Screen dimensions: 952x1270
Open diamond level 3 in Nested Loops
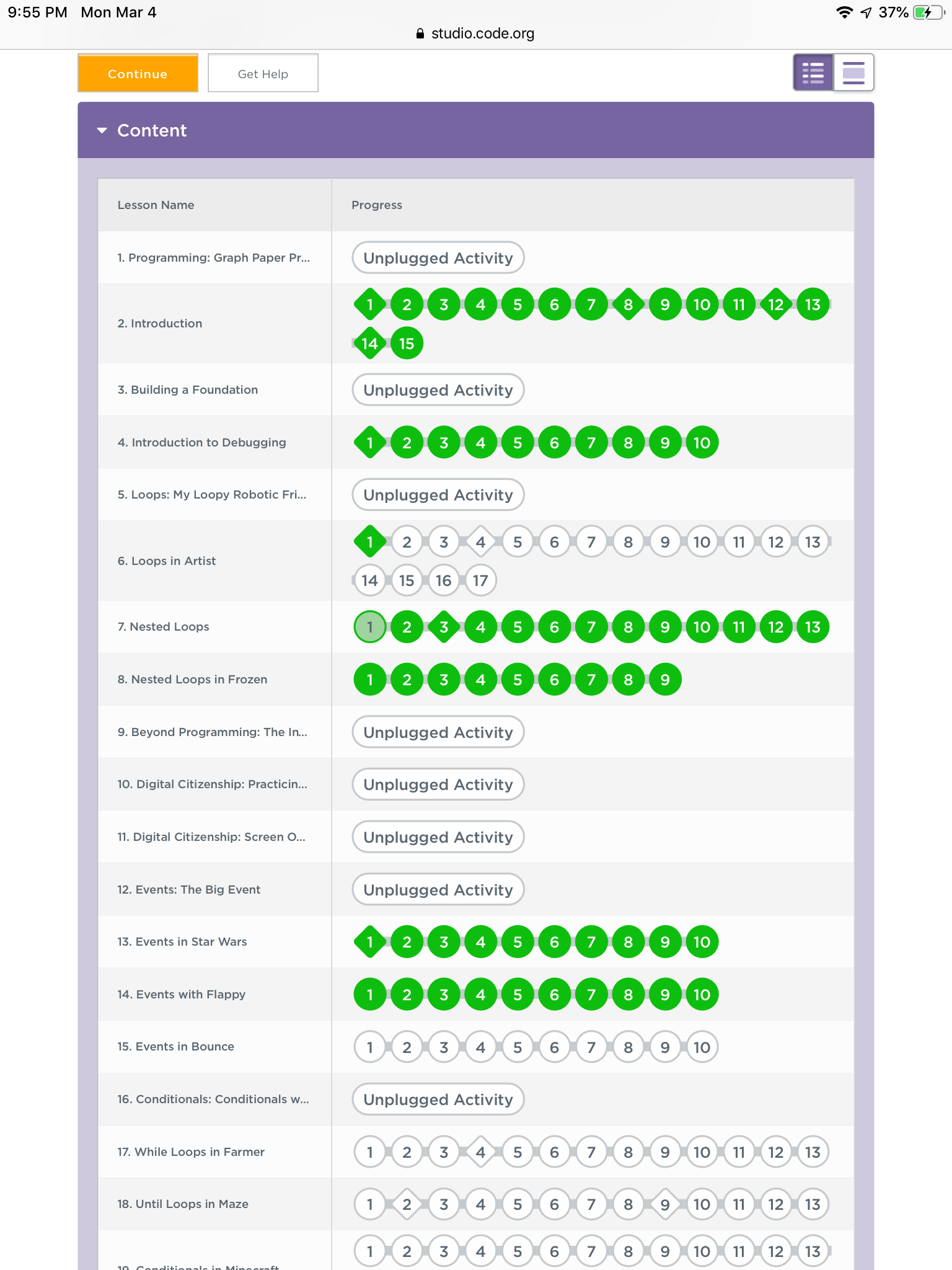pyautogui.click(x=444, y=627)
